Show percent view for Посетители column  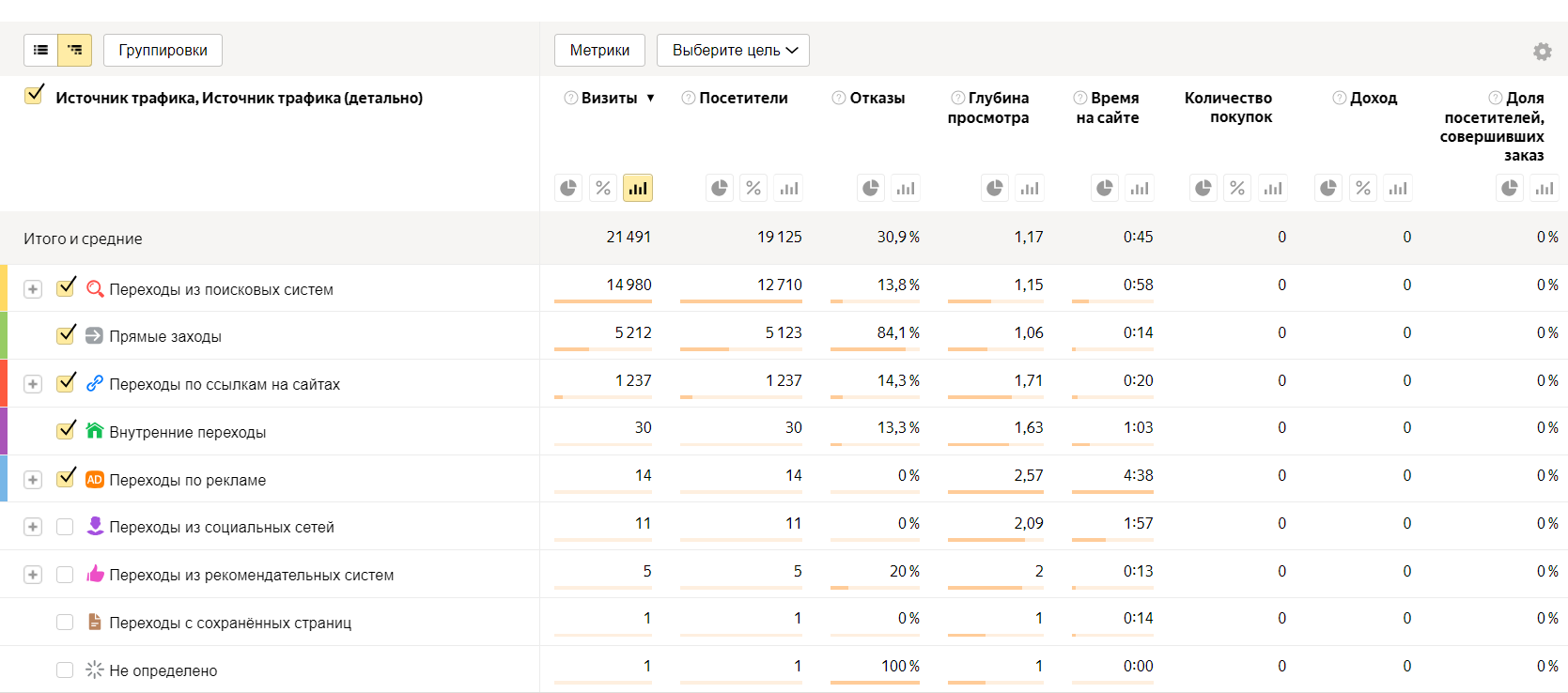753,189
